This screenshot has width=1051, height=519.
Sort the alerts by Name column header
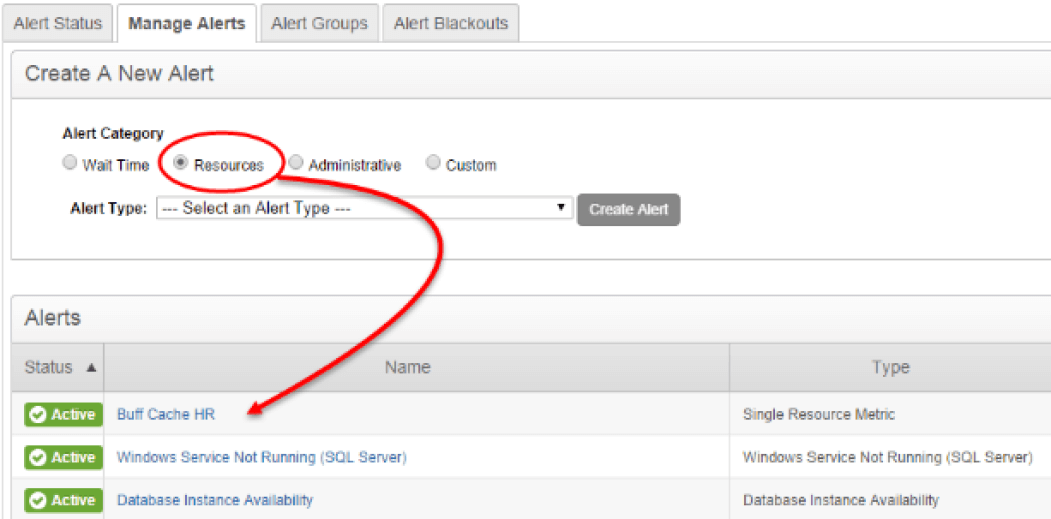click(408, 367)
